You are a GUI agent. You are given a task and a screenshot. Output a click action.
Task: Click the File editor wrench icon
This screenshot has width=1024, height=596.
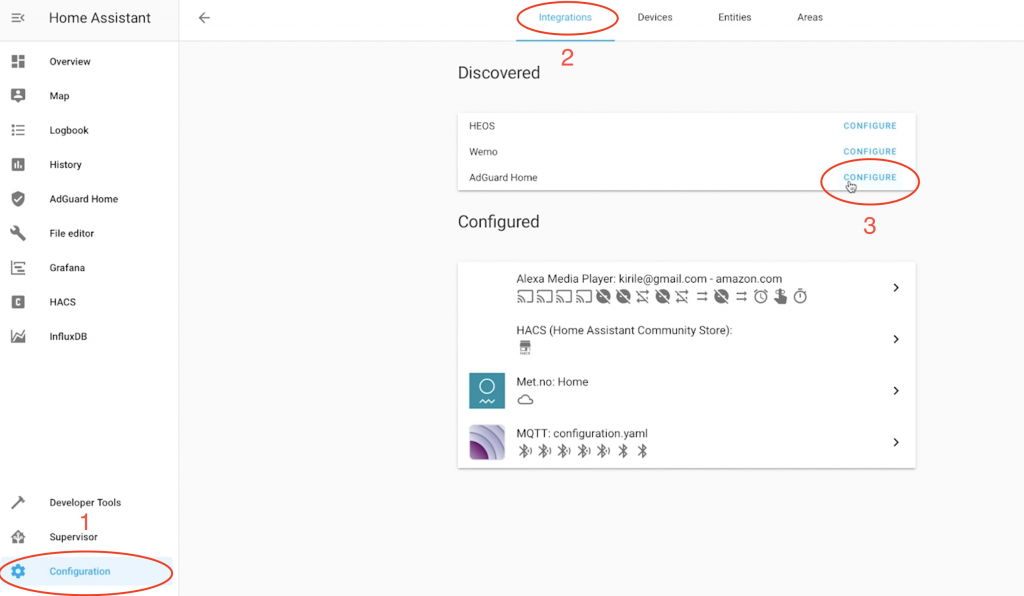pos(18,233)
